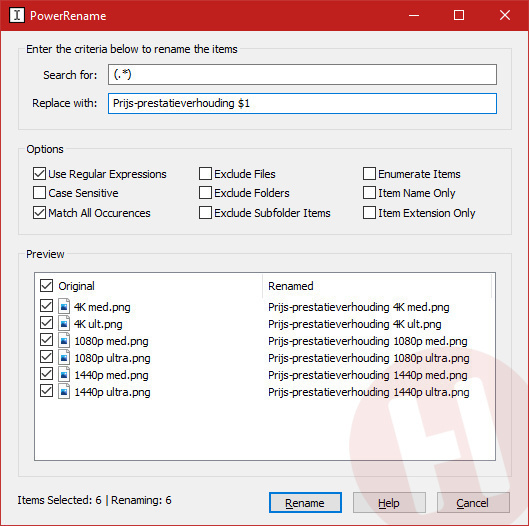The image size is (529, 526).
Task: Deselect the 1440p ultra.png item checkbox
Action: tap(47, 391)
